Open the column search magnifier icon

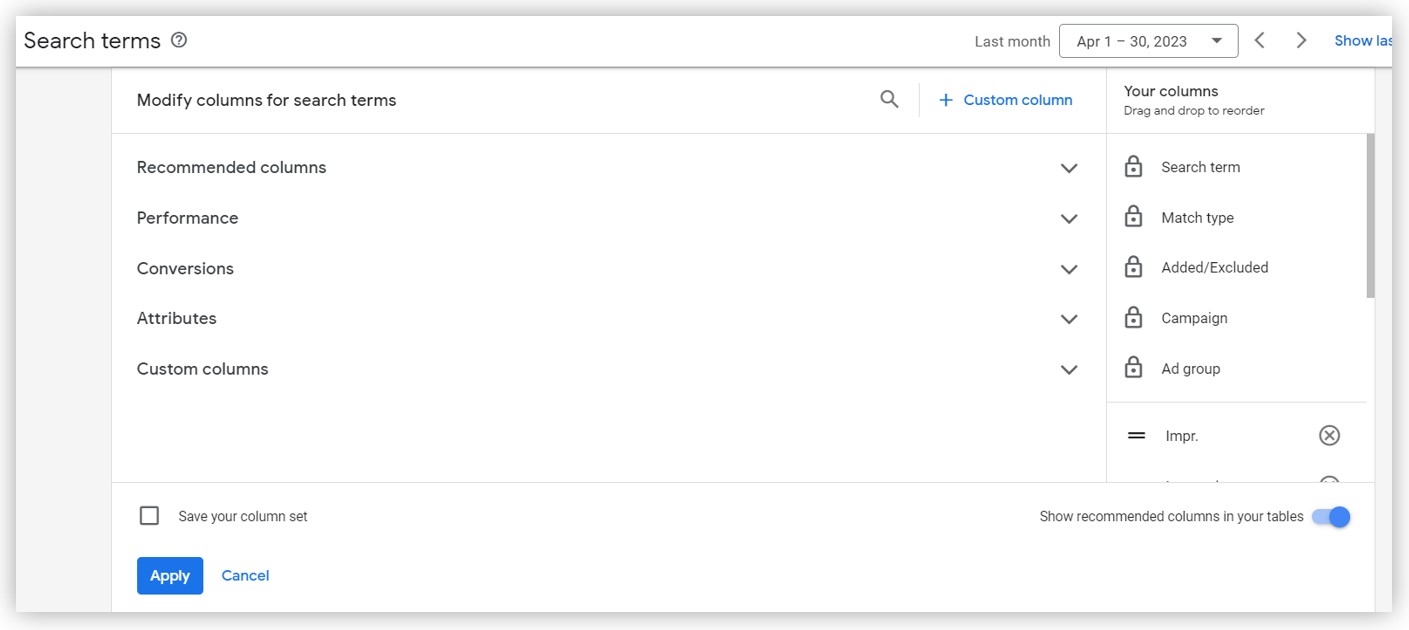click(889, 99)
